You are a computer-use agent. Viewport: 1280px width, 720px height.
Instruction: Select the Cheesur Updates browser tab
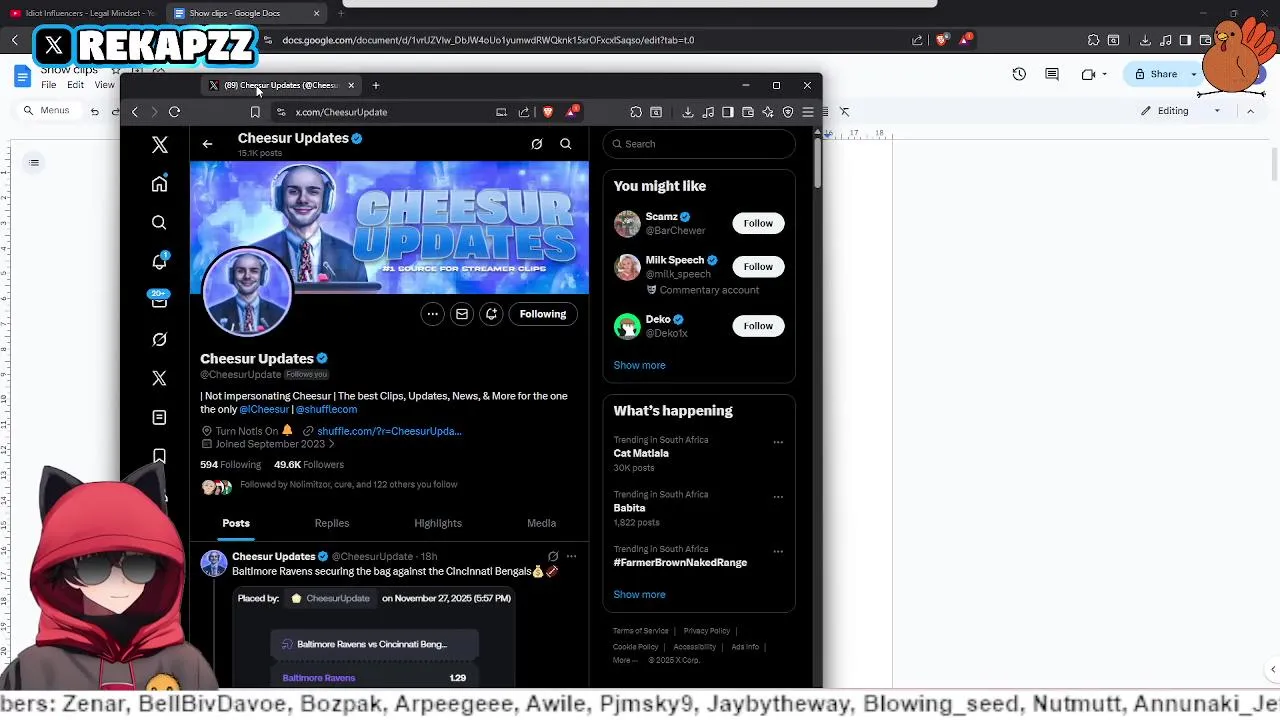coord(282,85)
